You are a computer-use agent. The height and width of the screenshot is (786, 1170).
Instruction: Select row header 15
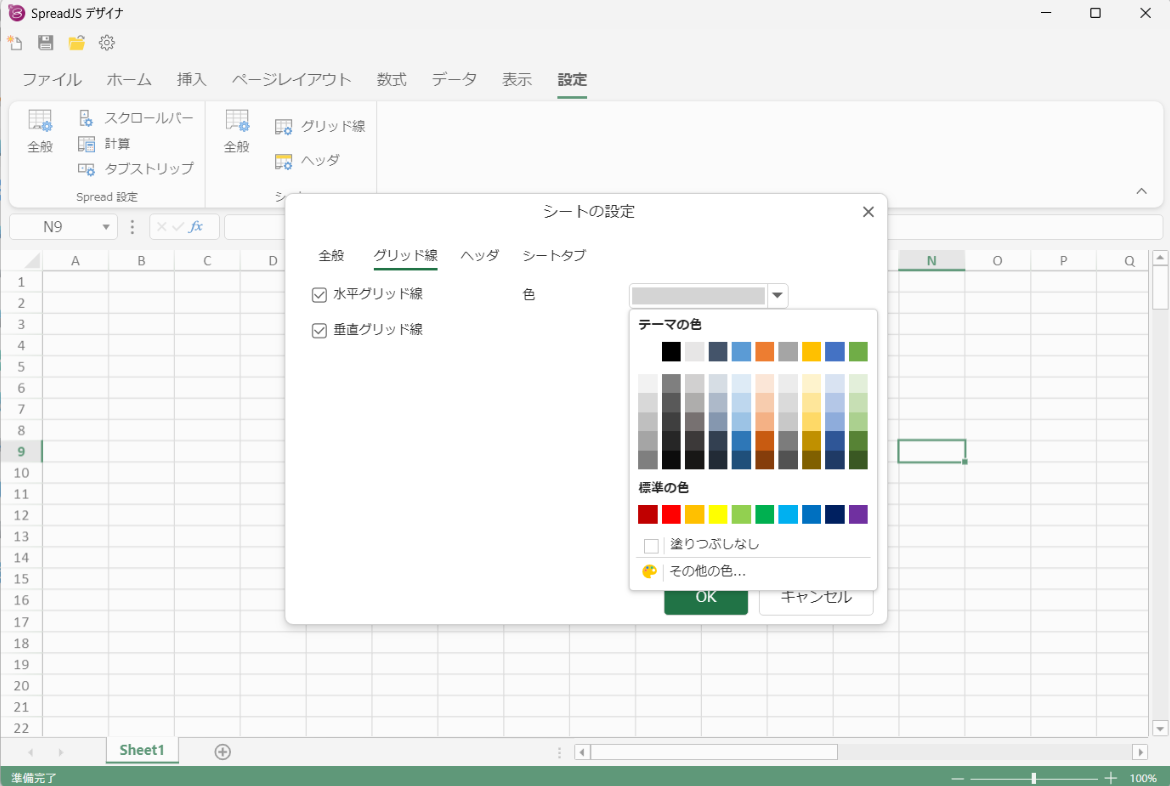[x=22, y=579]
